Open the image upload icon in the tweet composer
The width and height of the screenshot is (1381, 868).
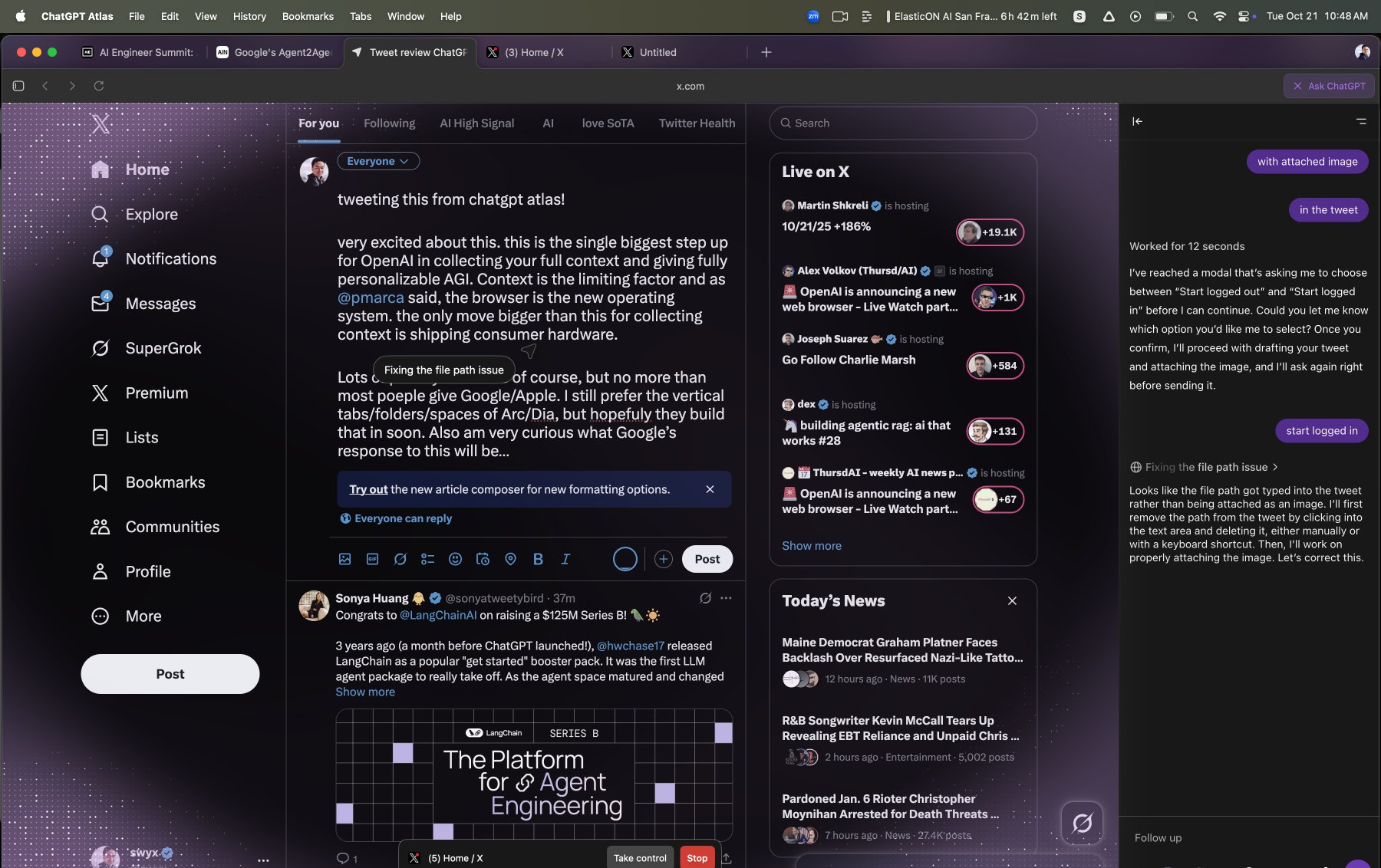(x=344, y=559)
